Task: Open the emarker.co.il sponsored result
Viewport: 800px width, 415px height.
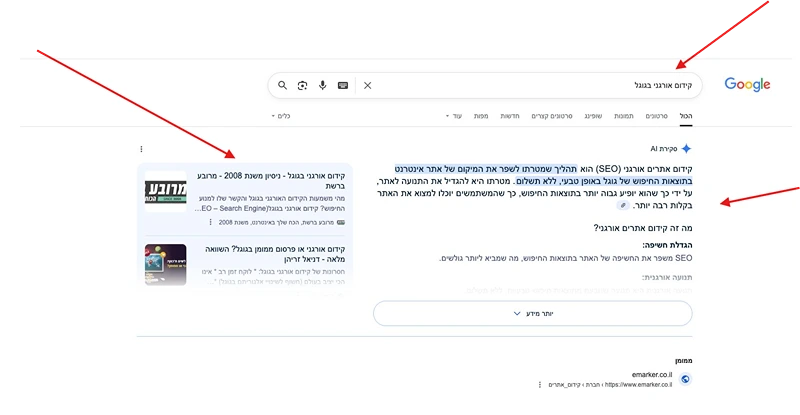Action: pyautogui.click(x=652, y=375)
